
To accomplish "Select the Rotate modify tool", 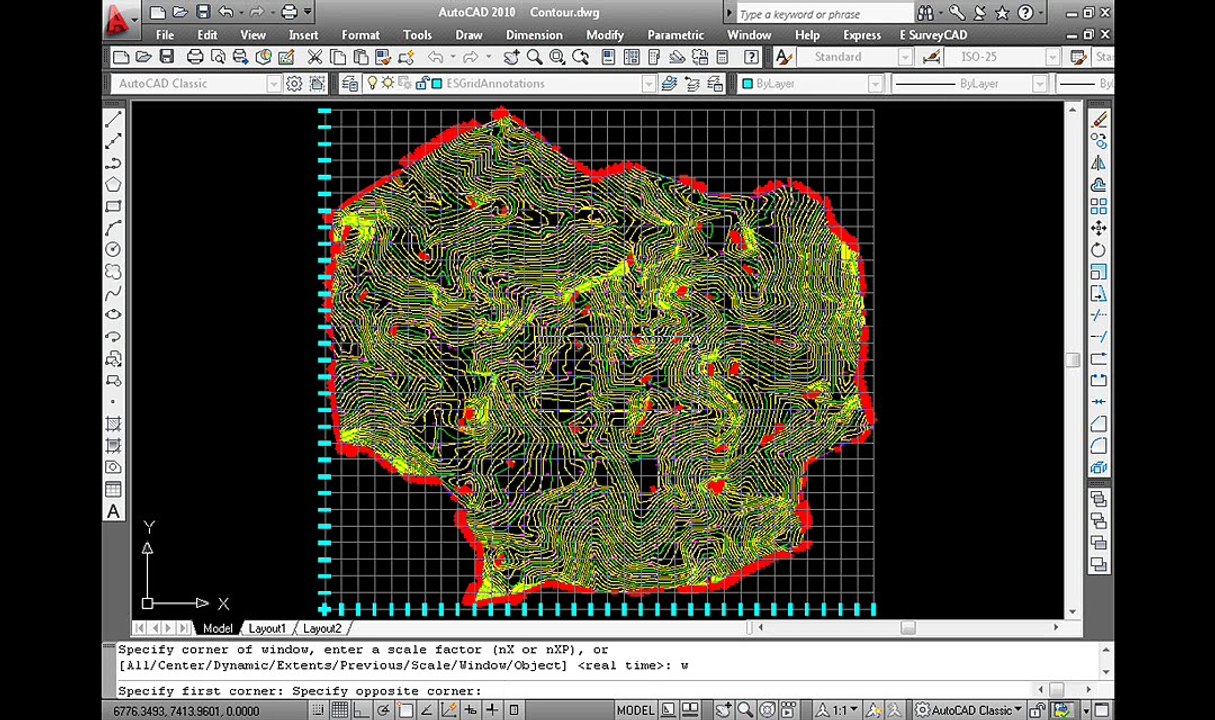I will [x=1099, y=250].
